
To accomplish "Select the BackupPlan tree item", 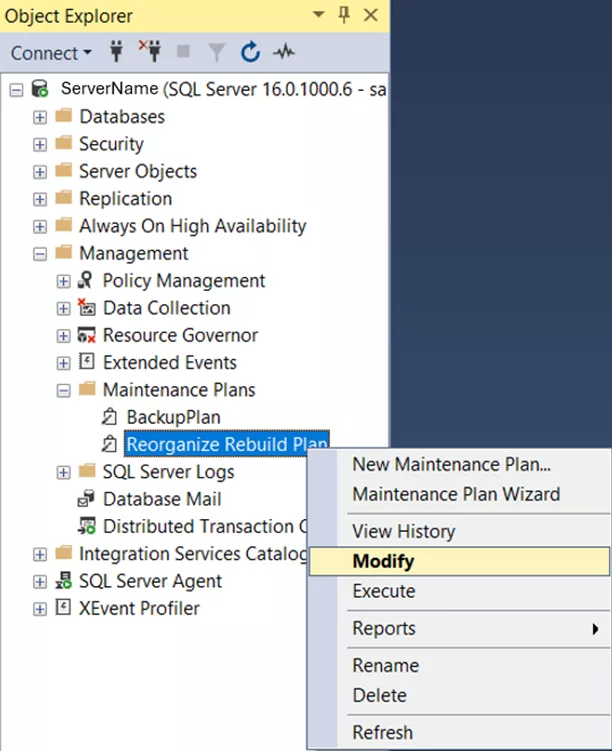I will (x=173, y=417).
